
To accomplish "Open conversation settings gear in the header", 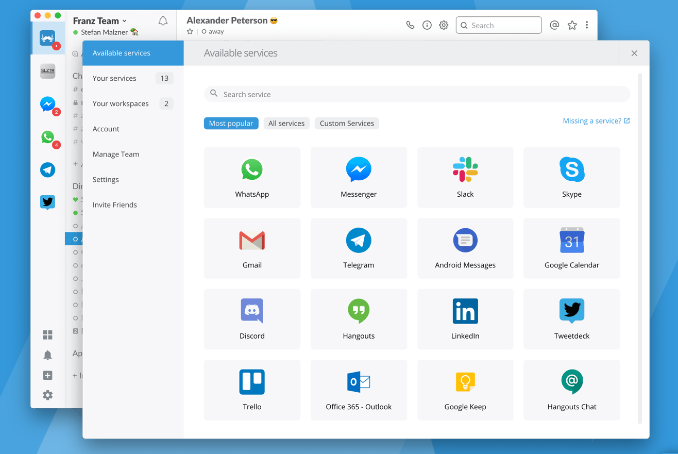I will 444,25.
